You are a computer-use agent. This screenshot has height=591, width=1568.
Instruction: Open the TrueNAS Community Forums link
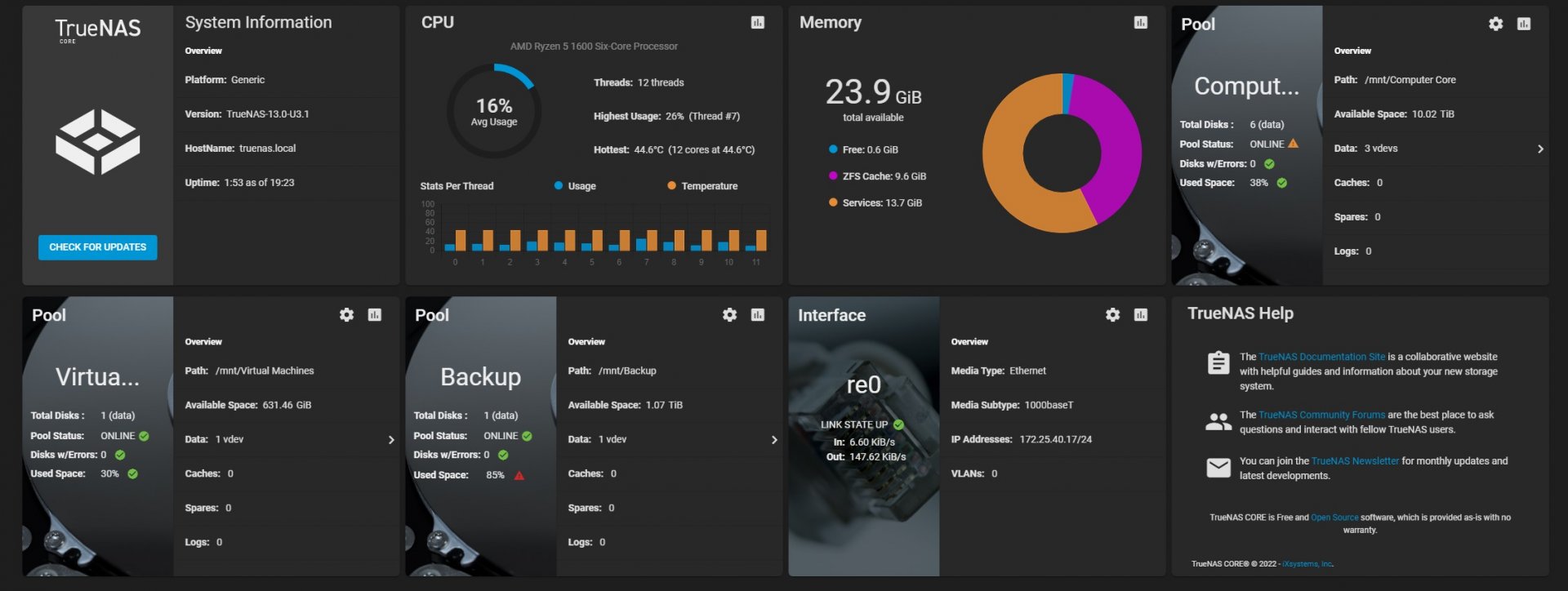1321,415
